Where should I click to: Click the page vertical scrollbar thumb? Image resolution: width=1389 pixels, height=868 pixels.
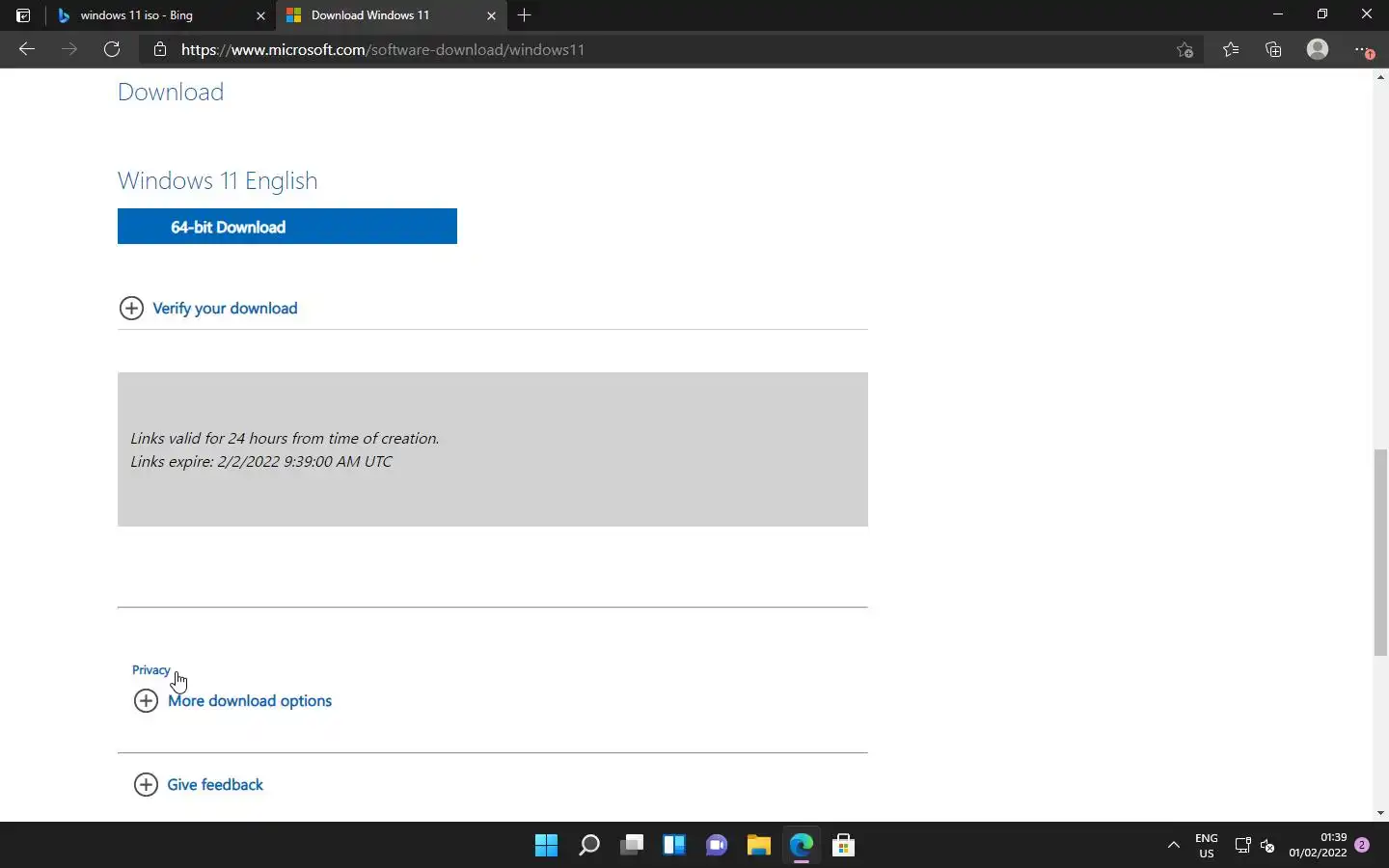[x=1380, y=553]
